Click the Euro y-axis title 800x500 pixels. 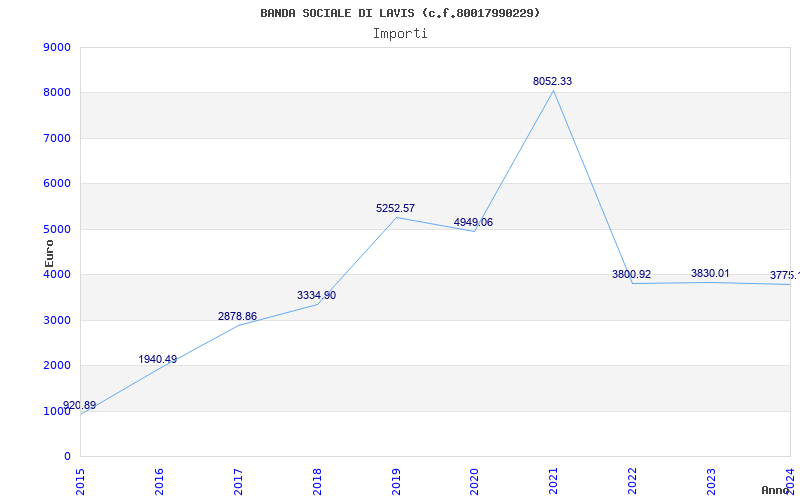(49, 253)
